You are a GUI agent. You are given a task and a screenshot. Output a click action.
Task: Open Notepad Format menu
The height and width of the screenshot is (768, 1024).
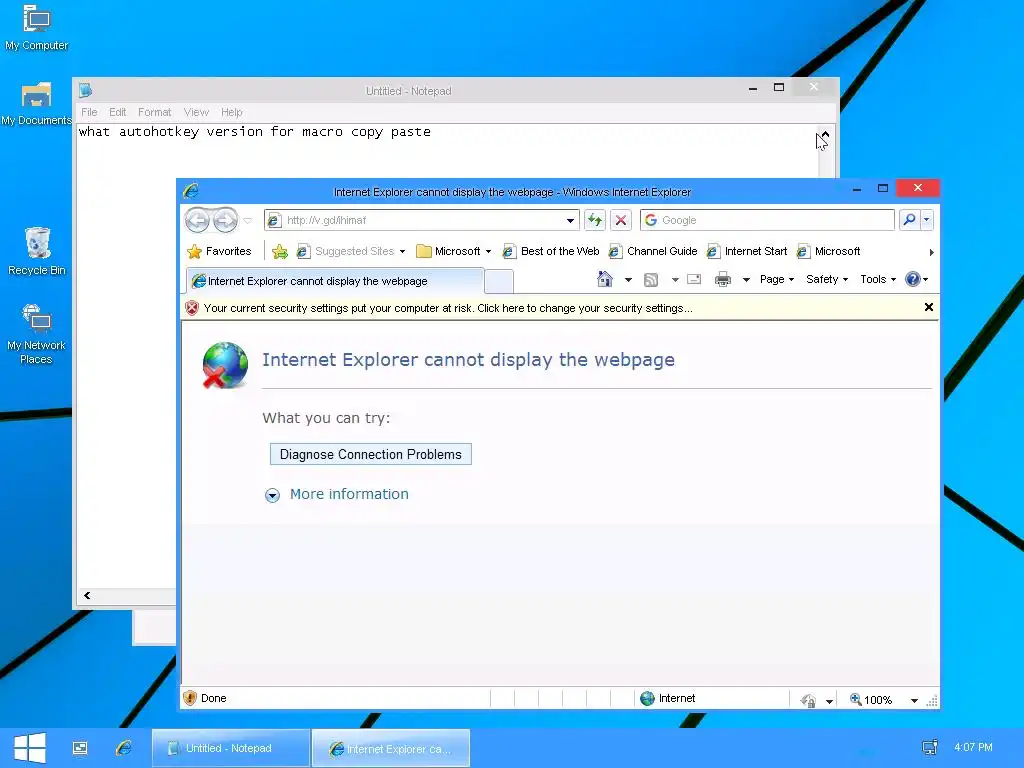tap(155, 112)
